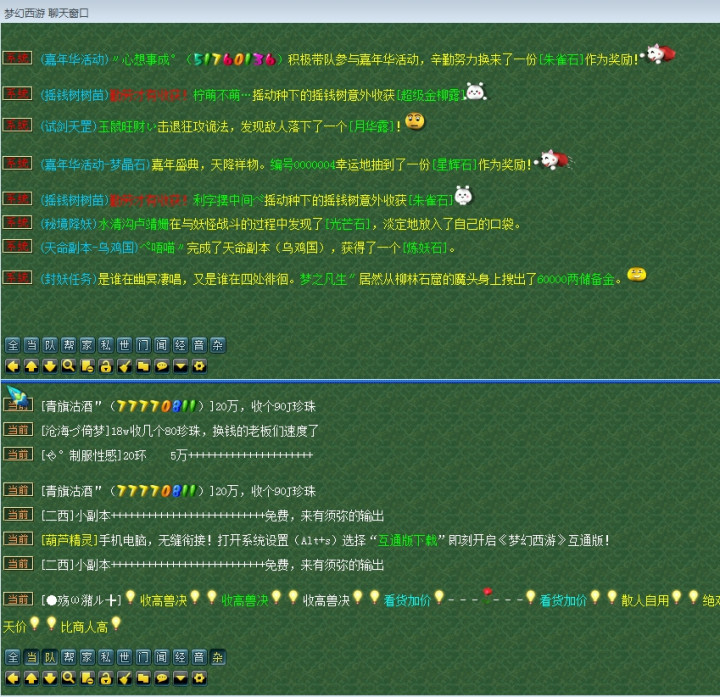Viewport: 720px width, 697px height.
Task: Click the 世 channel button in lower pane
Action: [x=124, y=658]
